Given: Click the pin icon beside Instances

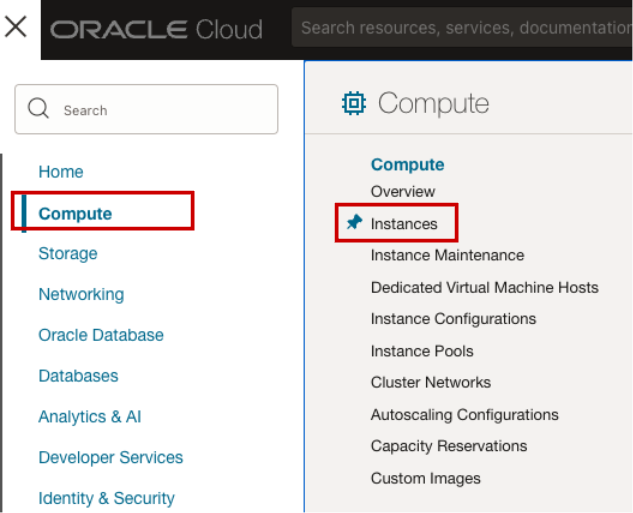Looking at the screenshot, I should [x=353, y=223].
